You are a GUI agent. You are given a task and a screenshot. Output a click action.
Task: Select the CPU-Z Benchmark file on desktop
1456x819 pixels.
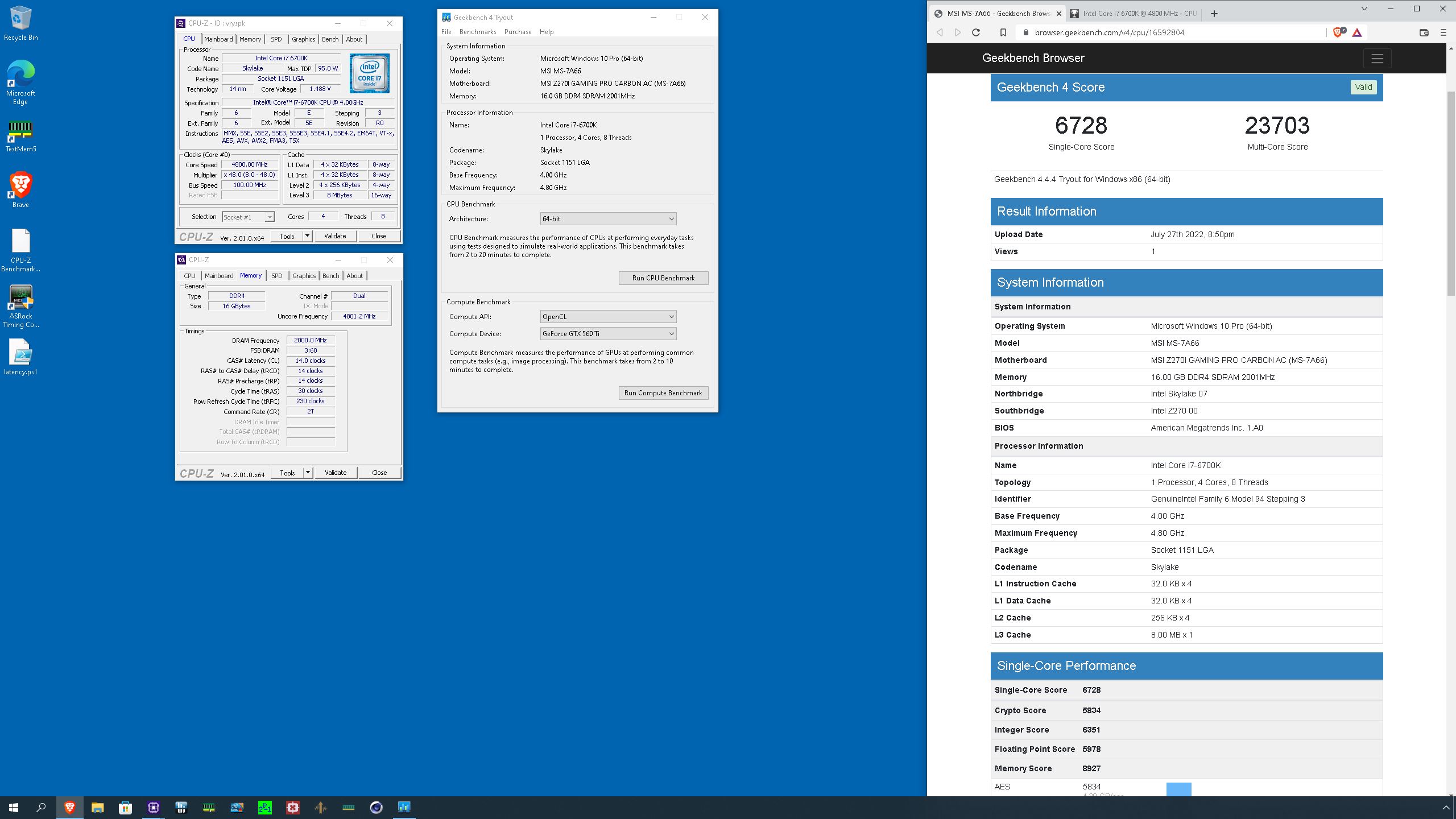20,250
